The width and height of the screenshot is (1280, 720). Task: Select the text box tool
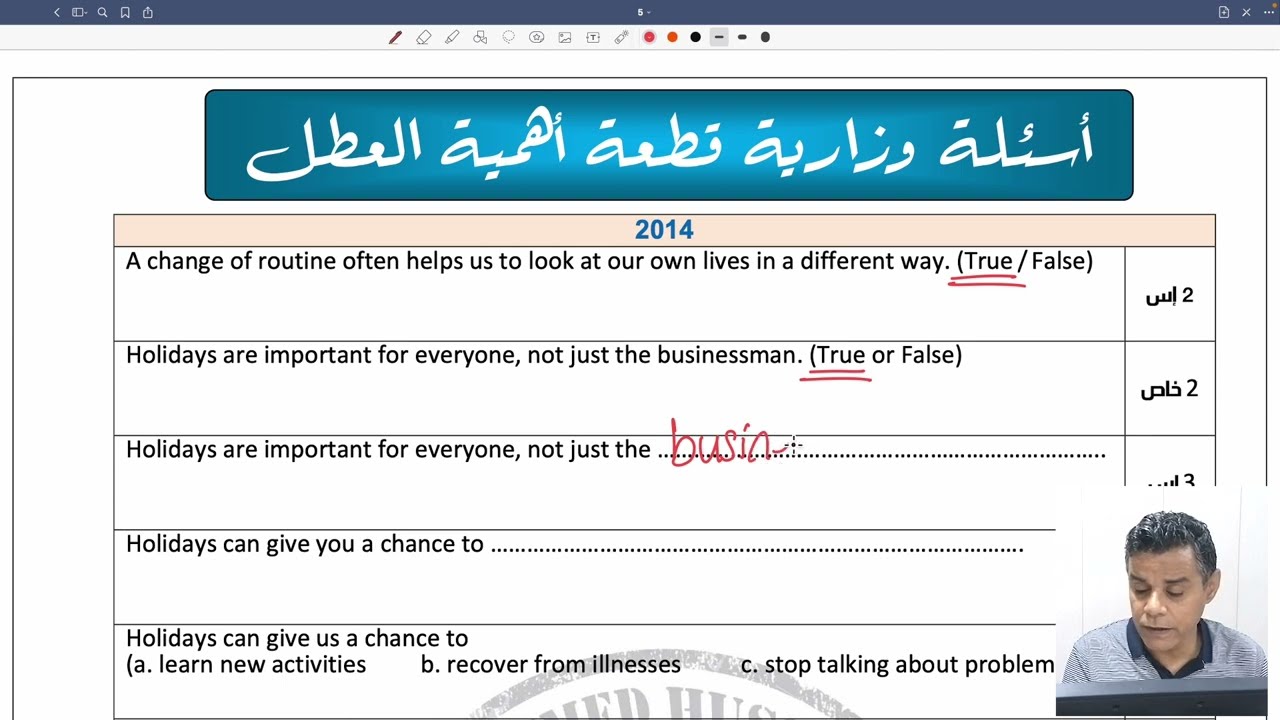(593, 37)
